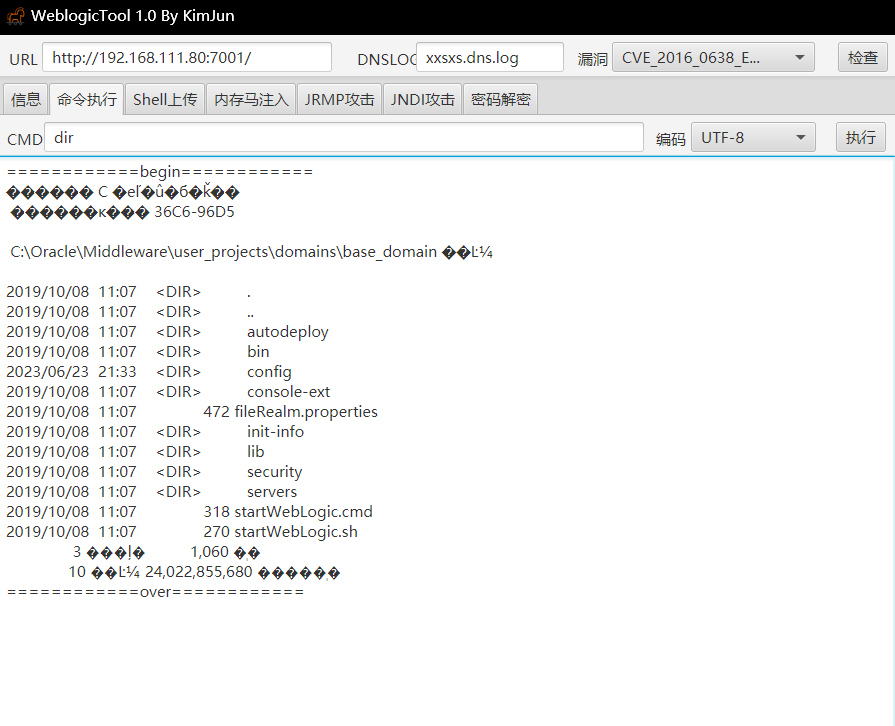This screenshot has height=726, width=895.
Task: Open the JRMP攻击 tab
Action: click(x=339, y=99)
